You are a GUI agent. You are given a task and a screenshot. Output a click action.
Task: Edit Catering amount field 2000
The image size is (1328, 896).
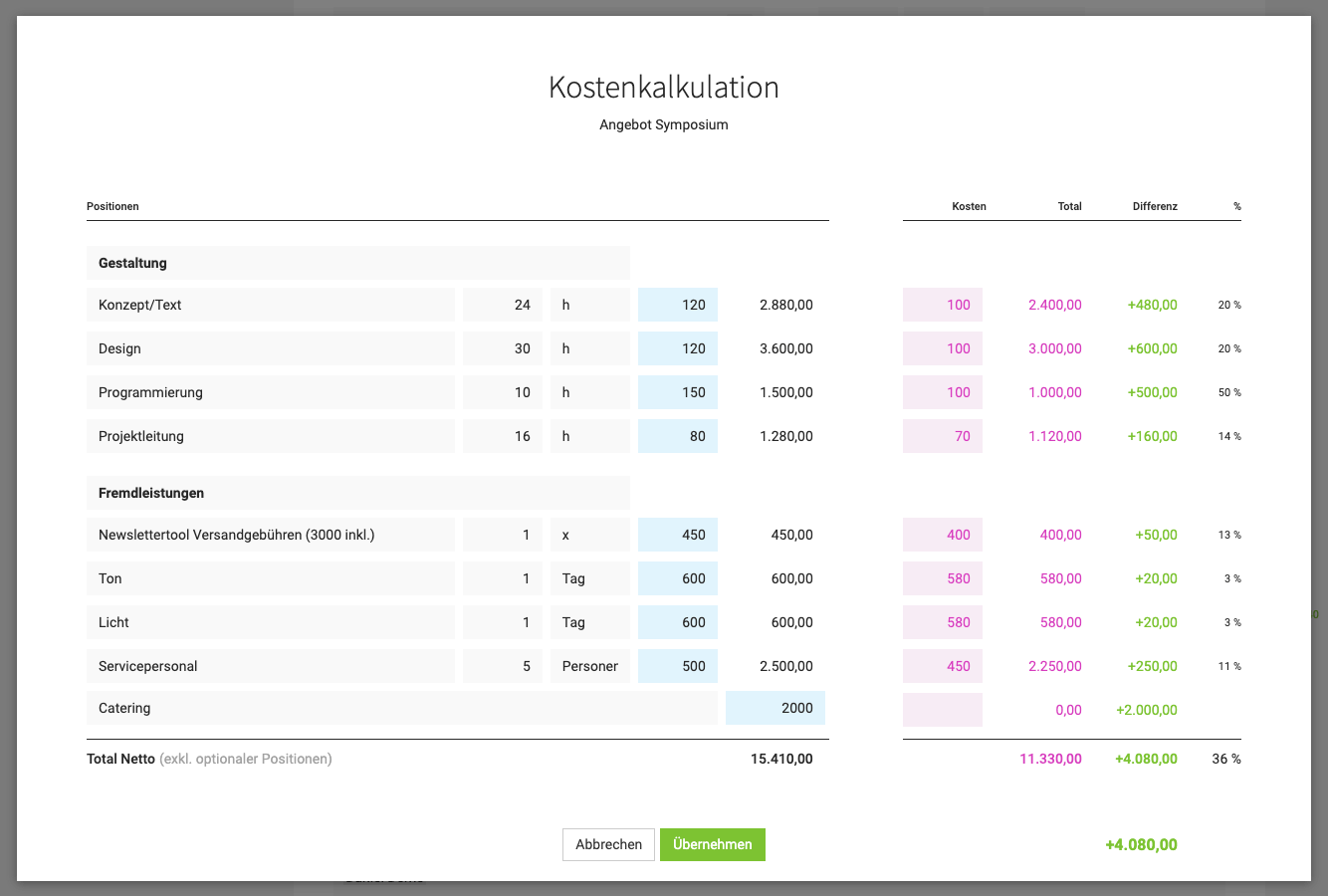(x=775, y=708)
